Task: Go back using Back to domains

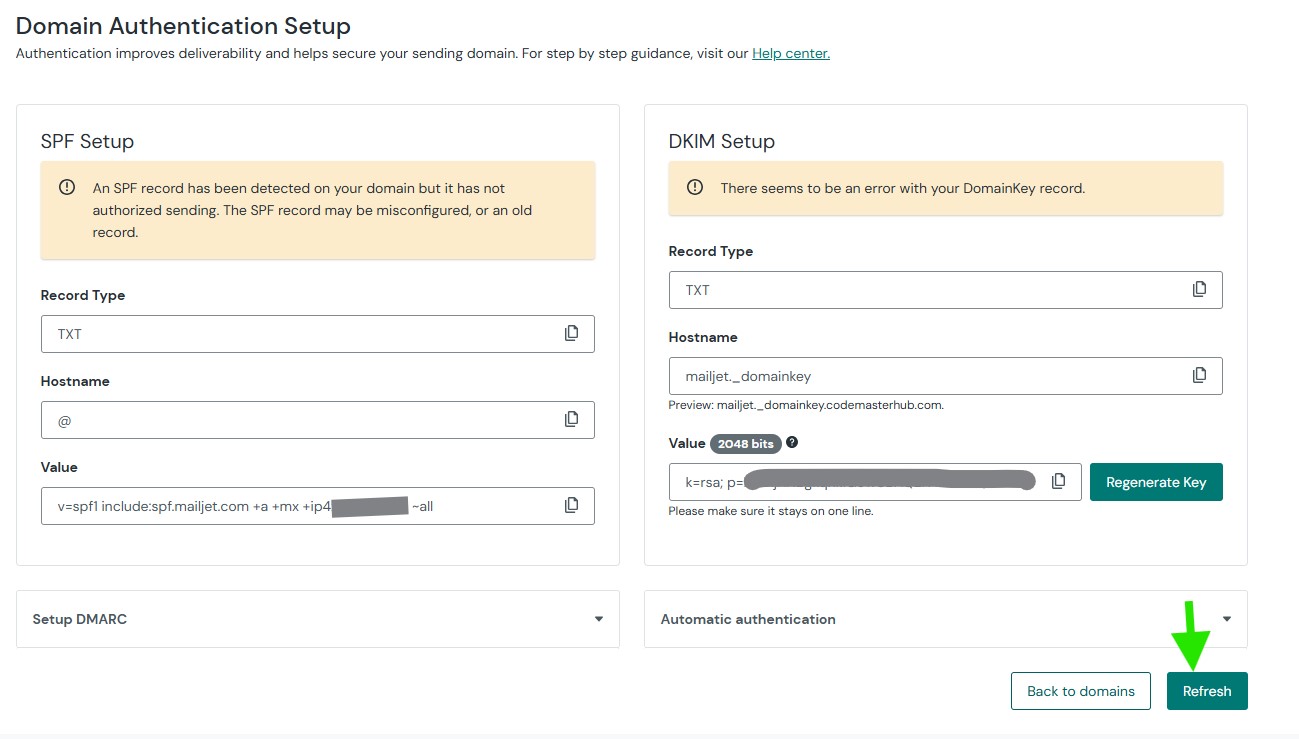Action: coord(1080,691)
